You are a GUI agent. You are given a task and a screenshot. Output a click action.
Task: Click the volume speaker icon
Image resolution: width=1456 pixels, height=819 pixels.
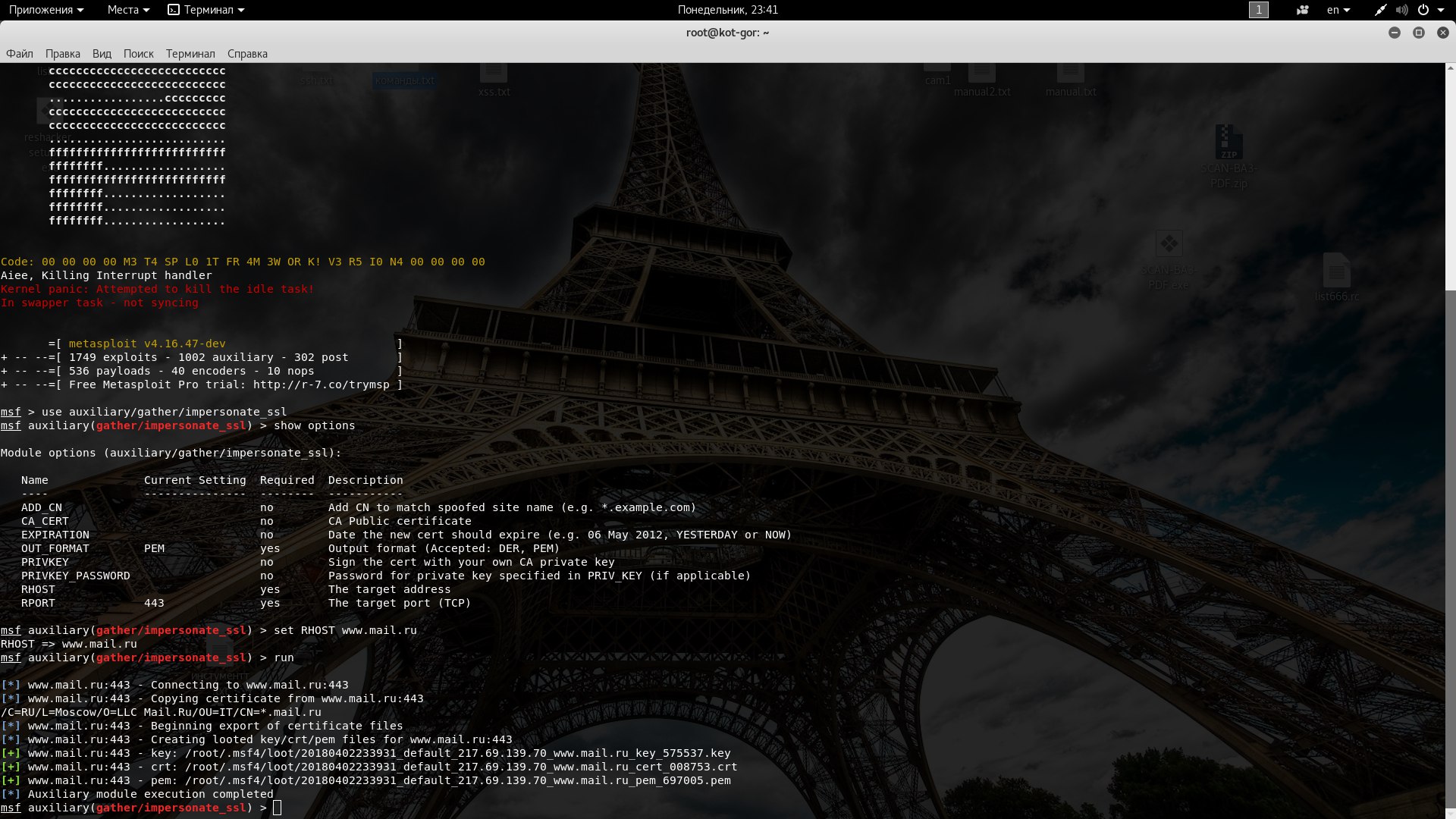1401,10
